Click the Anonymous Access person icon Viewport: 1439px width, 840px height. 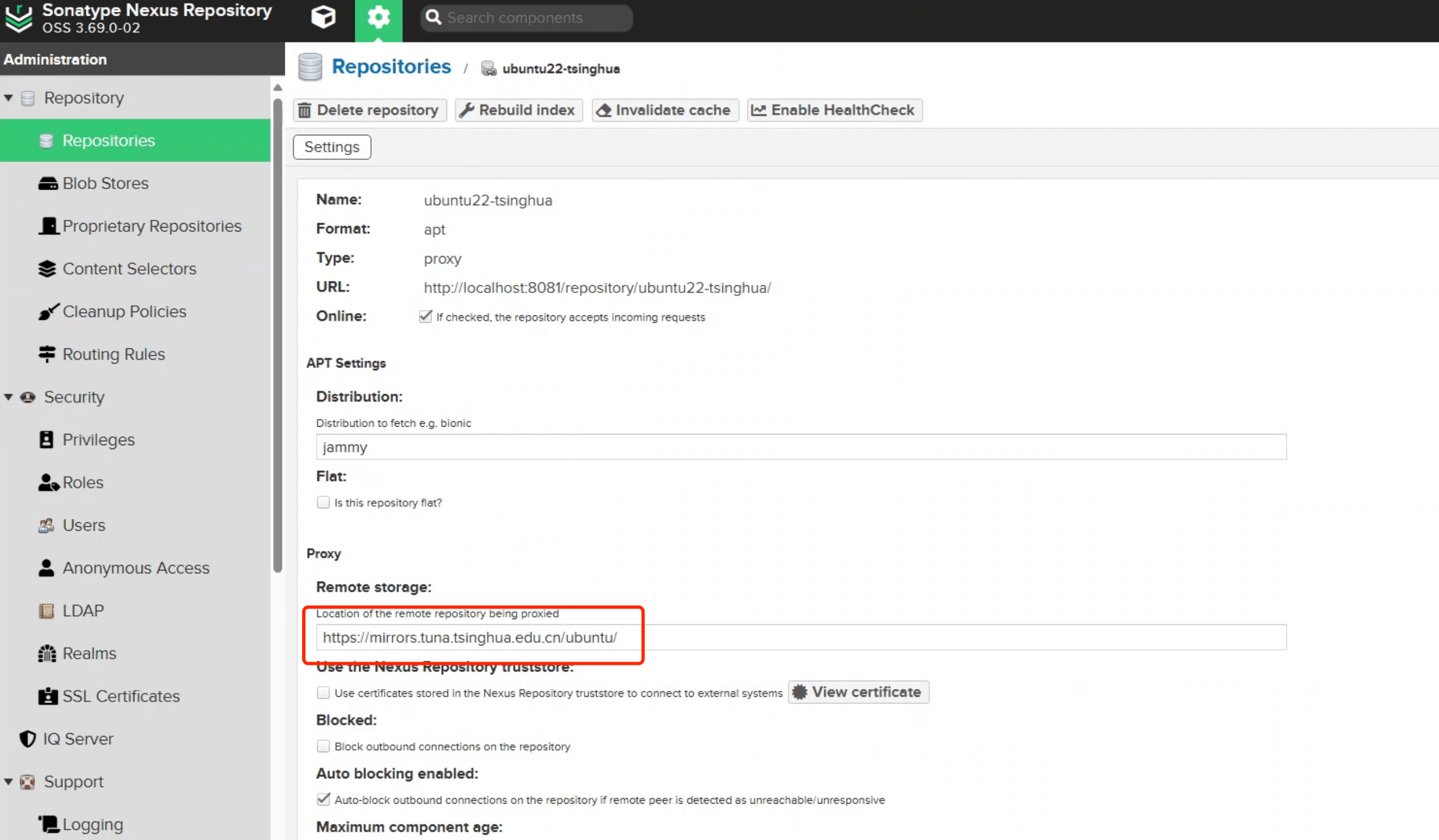tap(46, 568)
